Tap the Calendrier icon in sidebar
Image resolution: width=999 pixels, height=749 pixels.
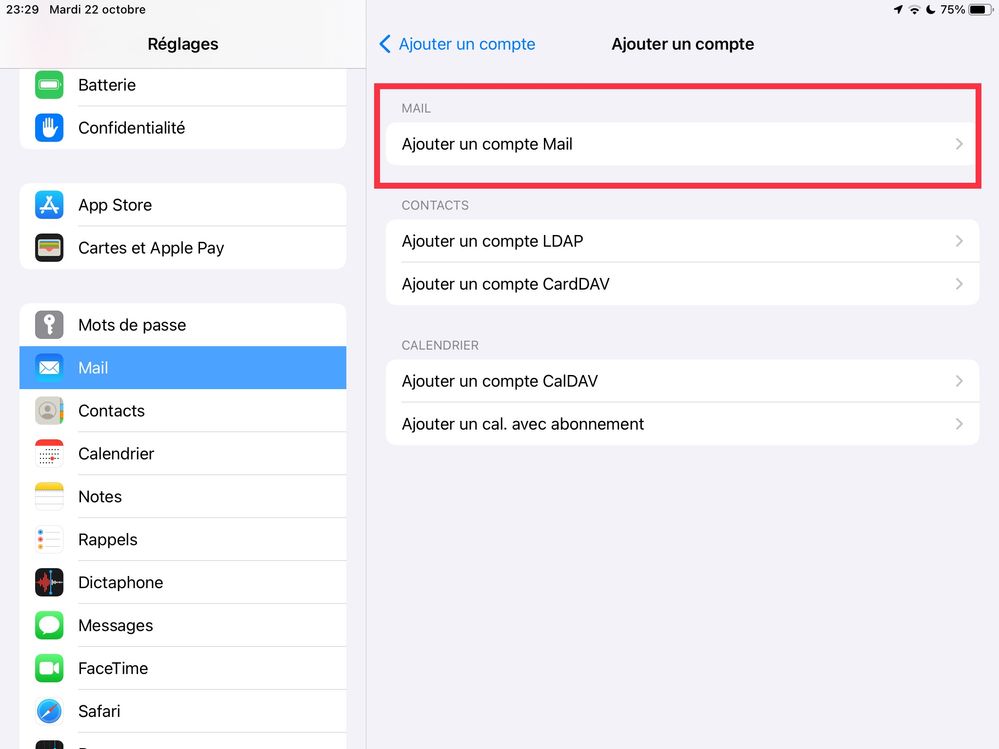tap(49, 454)
